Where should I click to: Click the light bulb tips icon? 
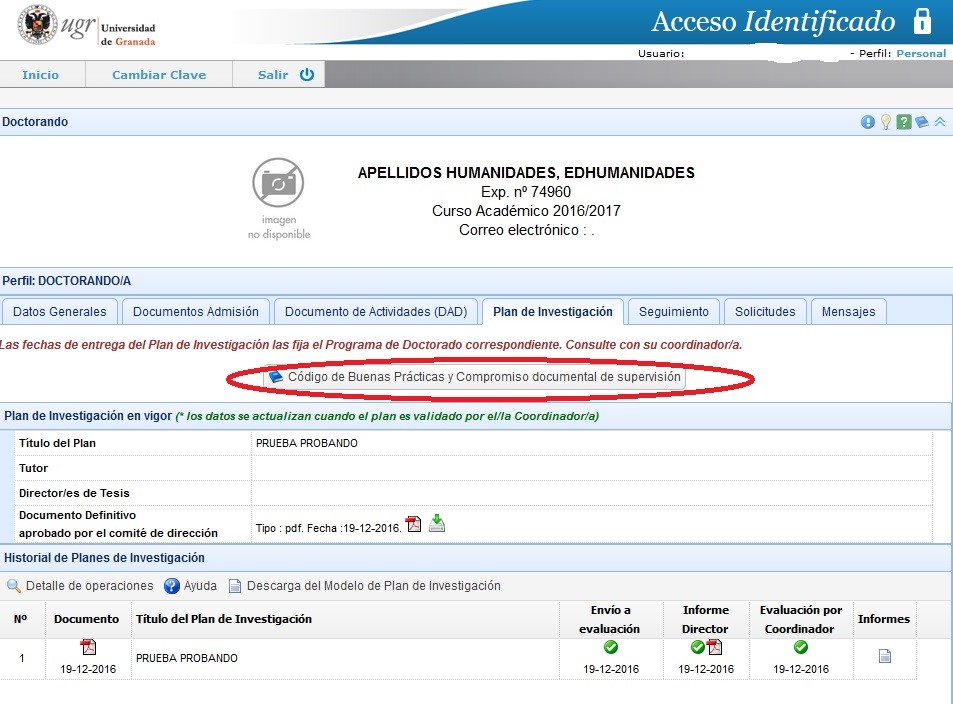[x=885, y=122]
